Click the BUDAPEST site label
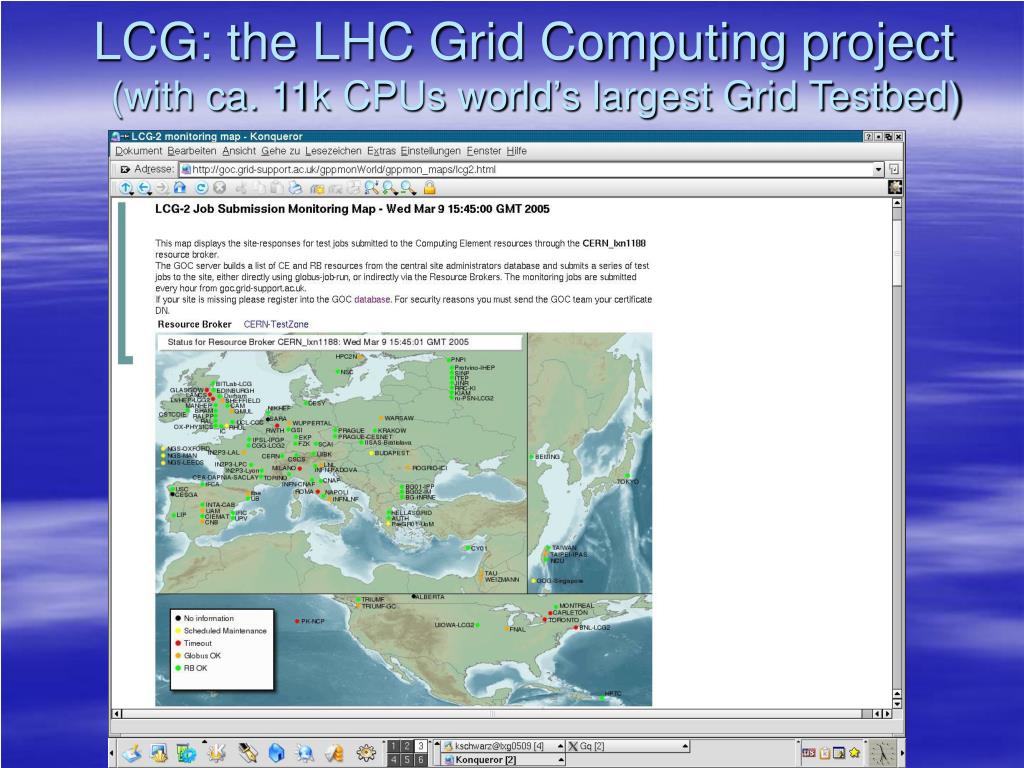Screen dimensions: 1024x768 [x=392, y=453]
